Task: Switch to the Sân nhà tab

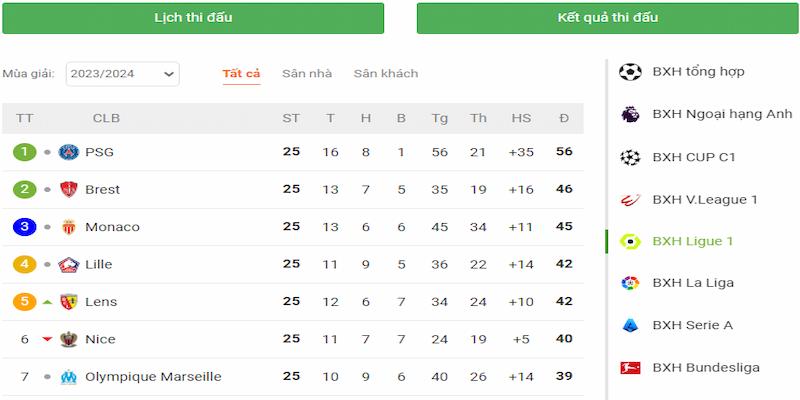Action: tap(307, 74)
